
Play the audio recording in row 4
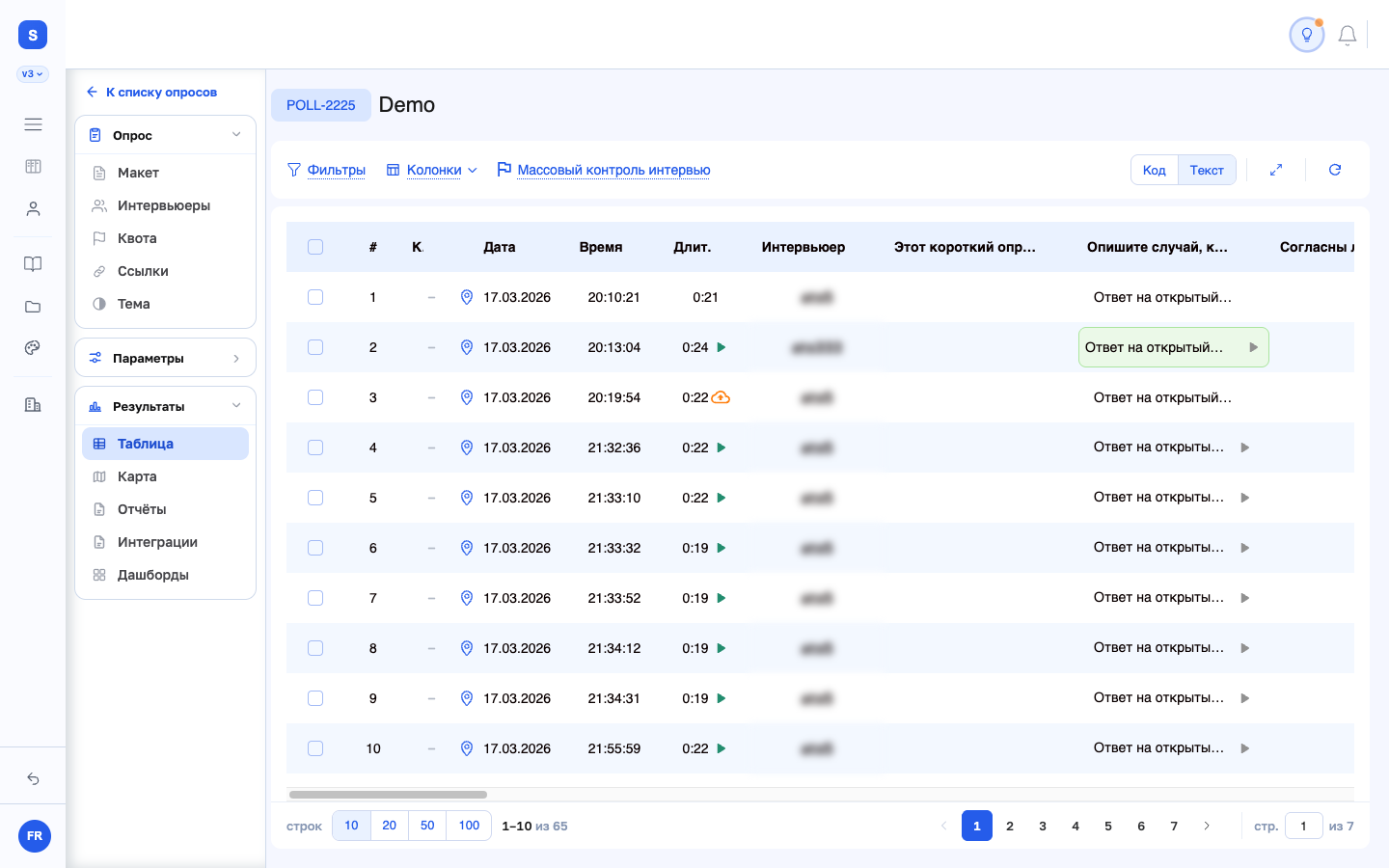click(722, 448)
